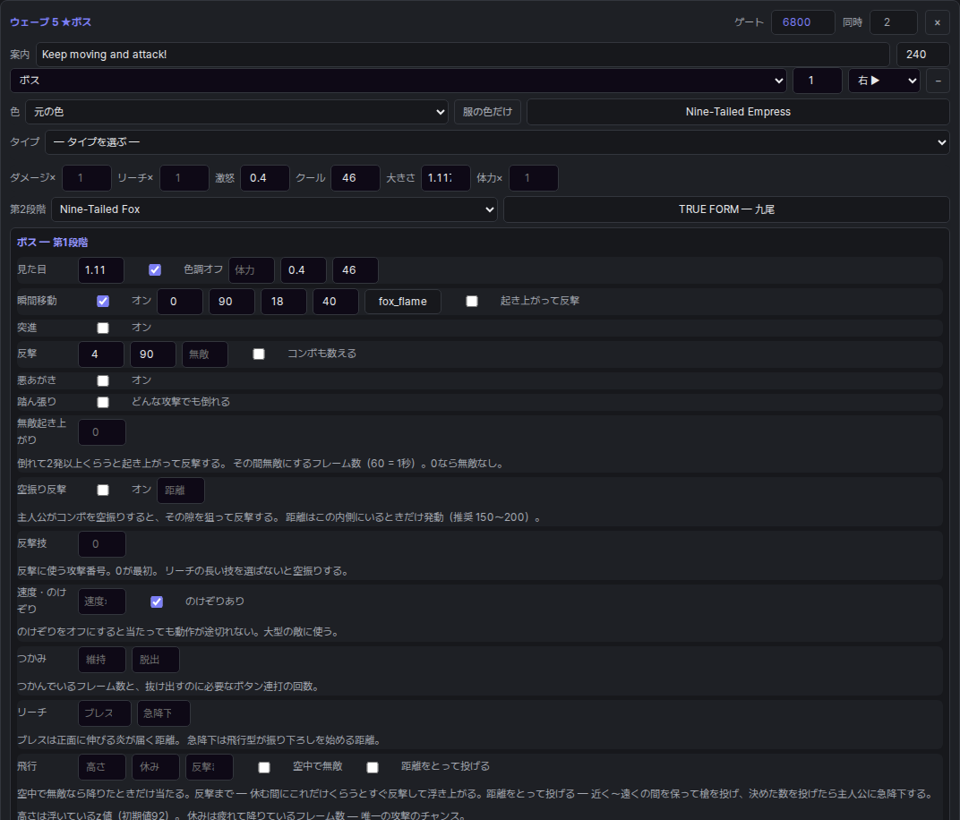
Task: Click the 飛行 高さ input field
Action: [102, 767]
